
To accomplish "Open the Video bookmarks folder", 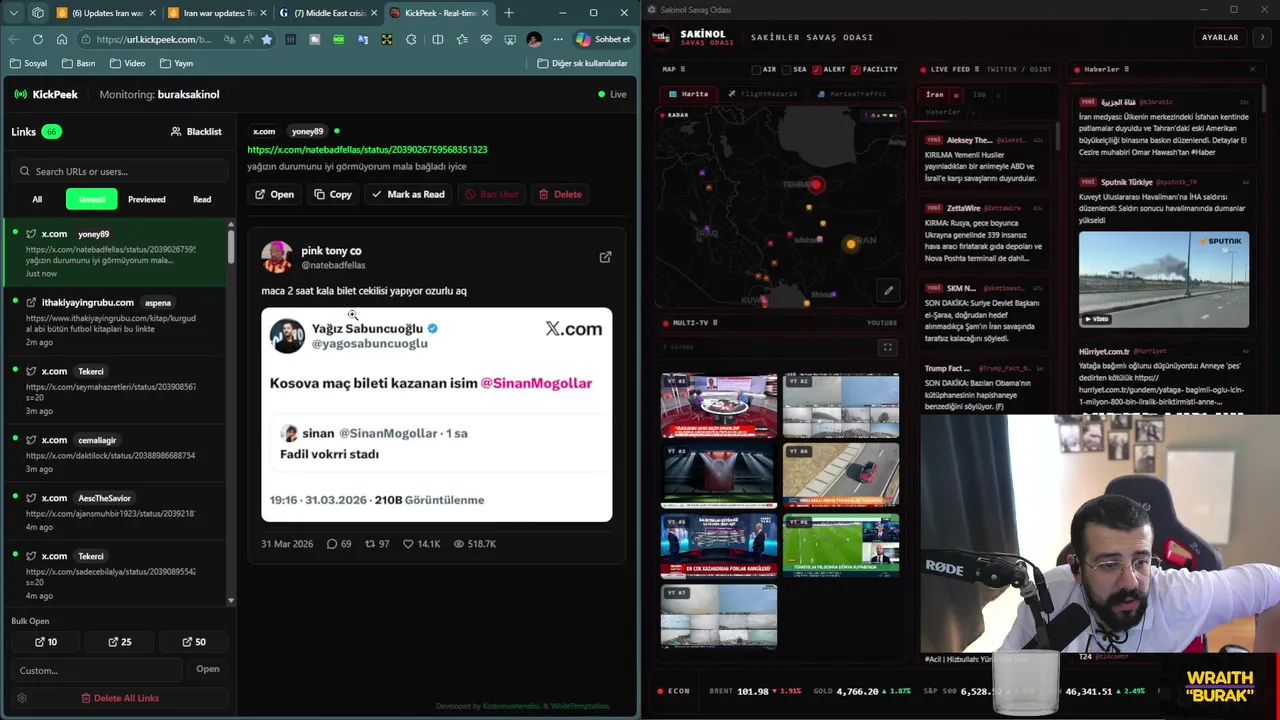I will click(x=127, y=63).
